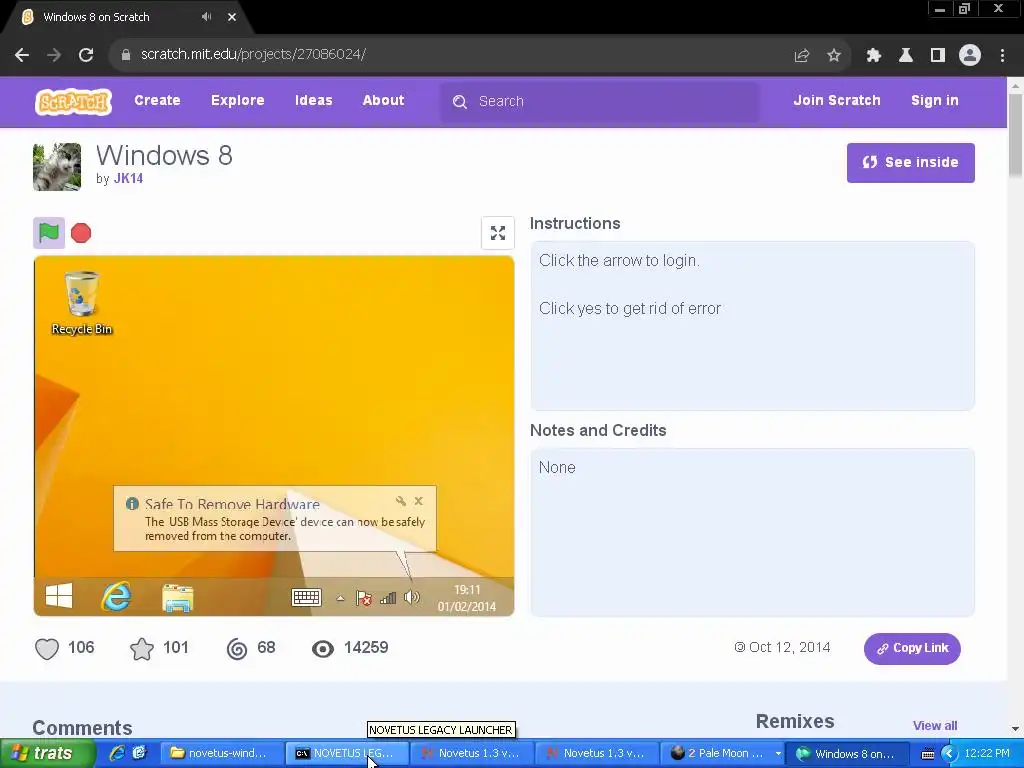Click the star favorite icon

142,648
